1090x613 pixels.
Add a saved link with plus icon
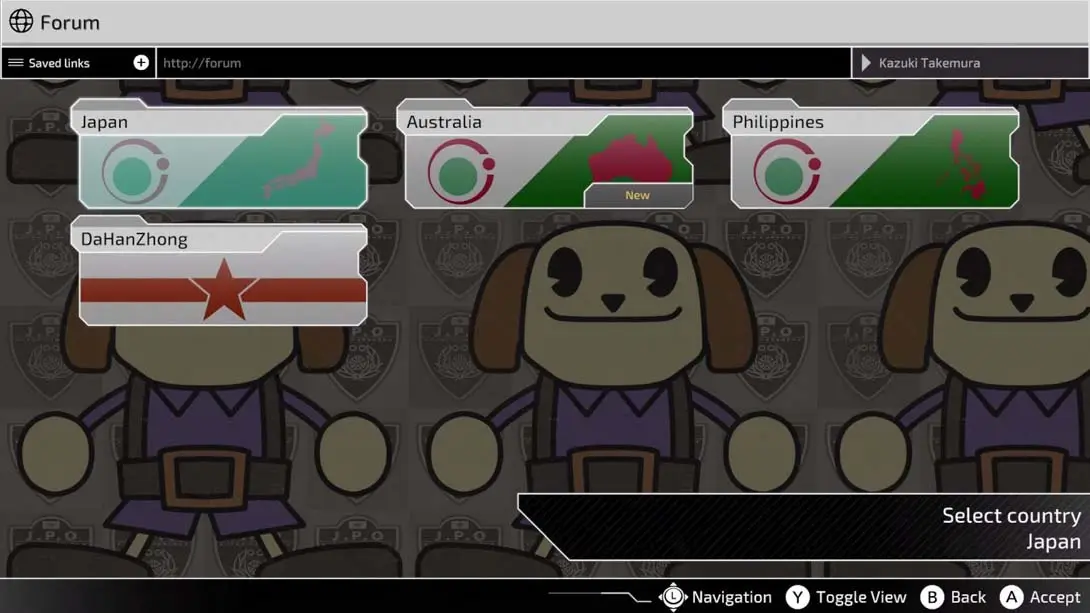point(141,63)
